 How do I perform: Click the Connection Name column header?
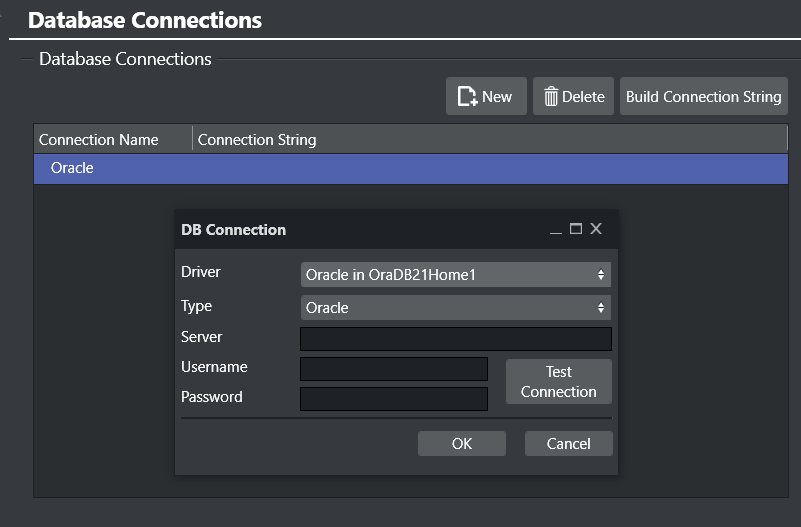[x=112, y=140]
